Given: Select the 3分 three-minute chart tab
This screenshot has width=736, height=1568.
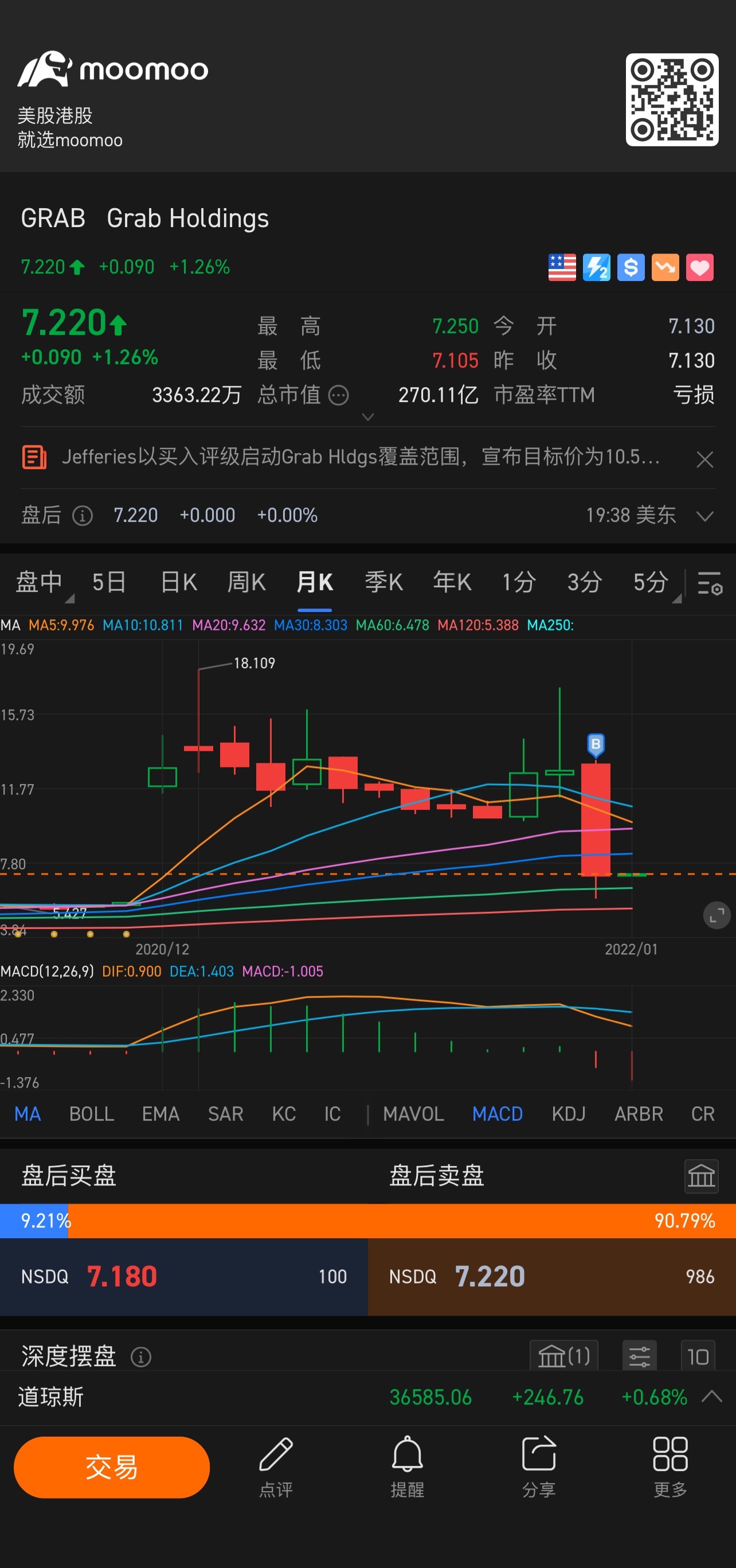Looking at the screenshot, I should point(585,582).
